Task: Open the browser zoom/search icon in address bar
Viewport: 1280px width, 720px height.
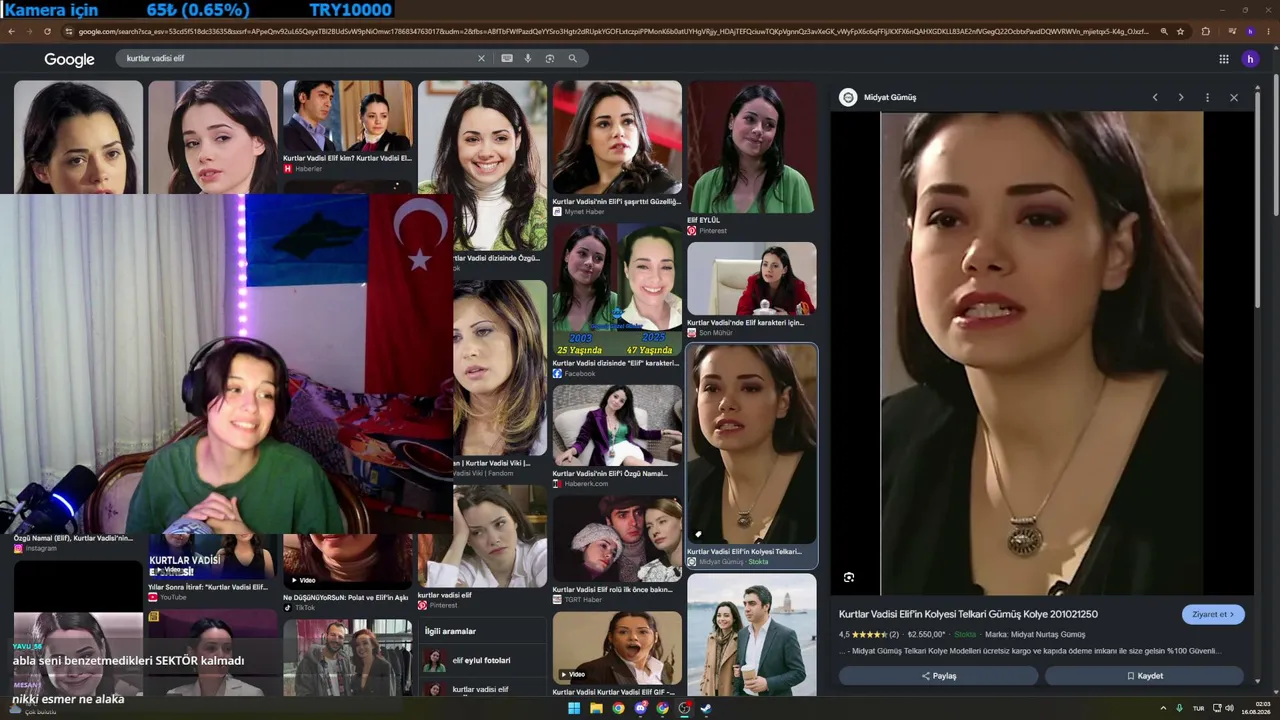Action: (1164, 31)
